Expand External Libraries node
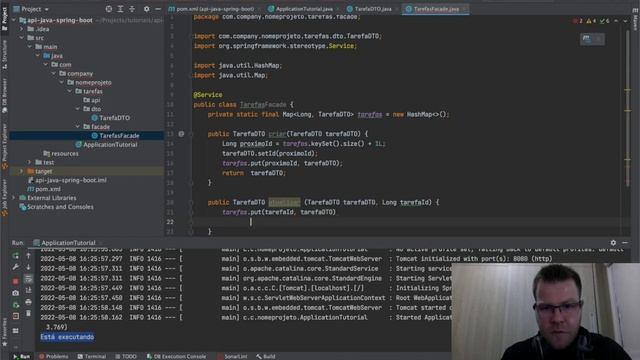640x360 pixels. coord(14,198)
